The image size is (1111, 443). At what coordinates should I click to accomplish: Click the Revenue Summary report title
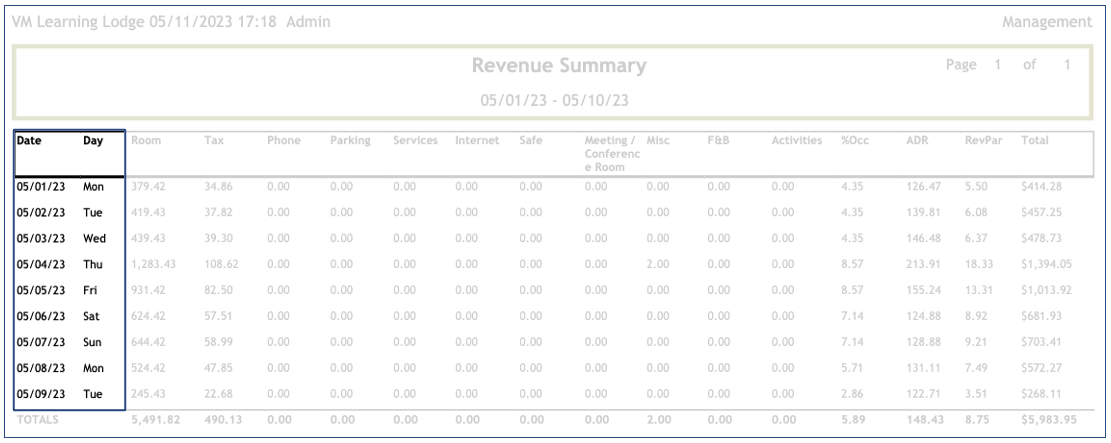click(x=558, y=67)
